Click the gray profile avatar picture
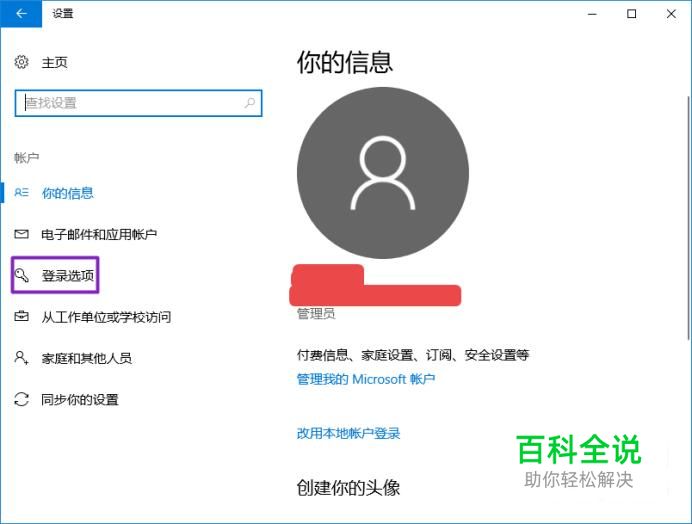This screenshot has width=692, height=524. coord(383,173)
